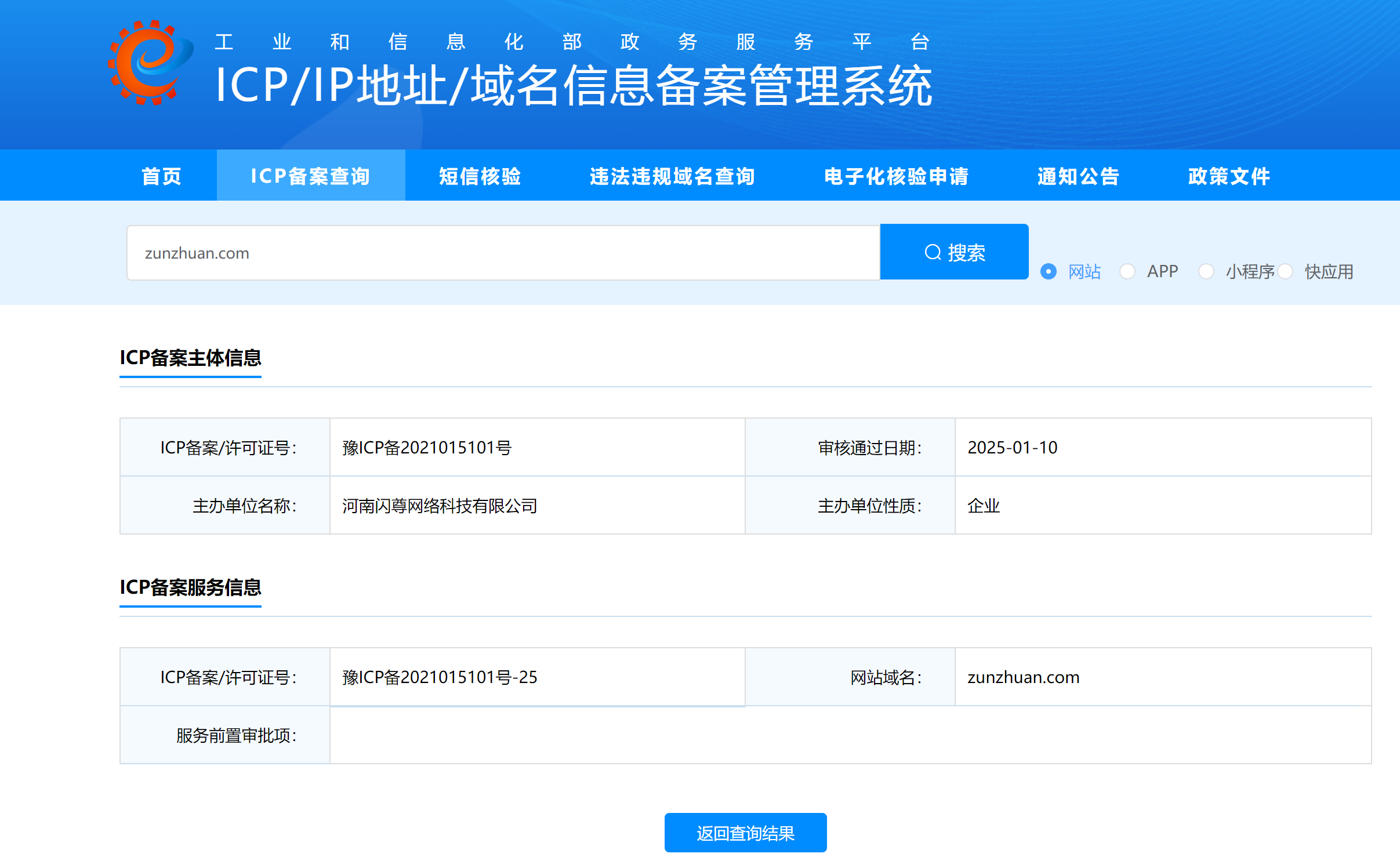Click the magnifier icon in search button
Image resolution: width=1400 pixels, height=857 pixels.
(x=933, y=252)
